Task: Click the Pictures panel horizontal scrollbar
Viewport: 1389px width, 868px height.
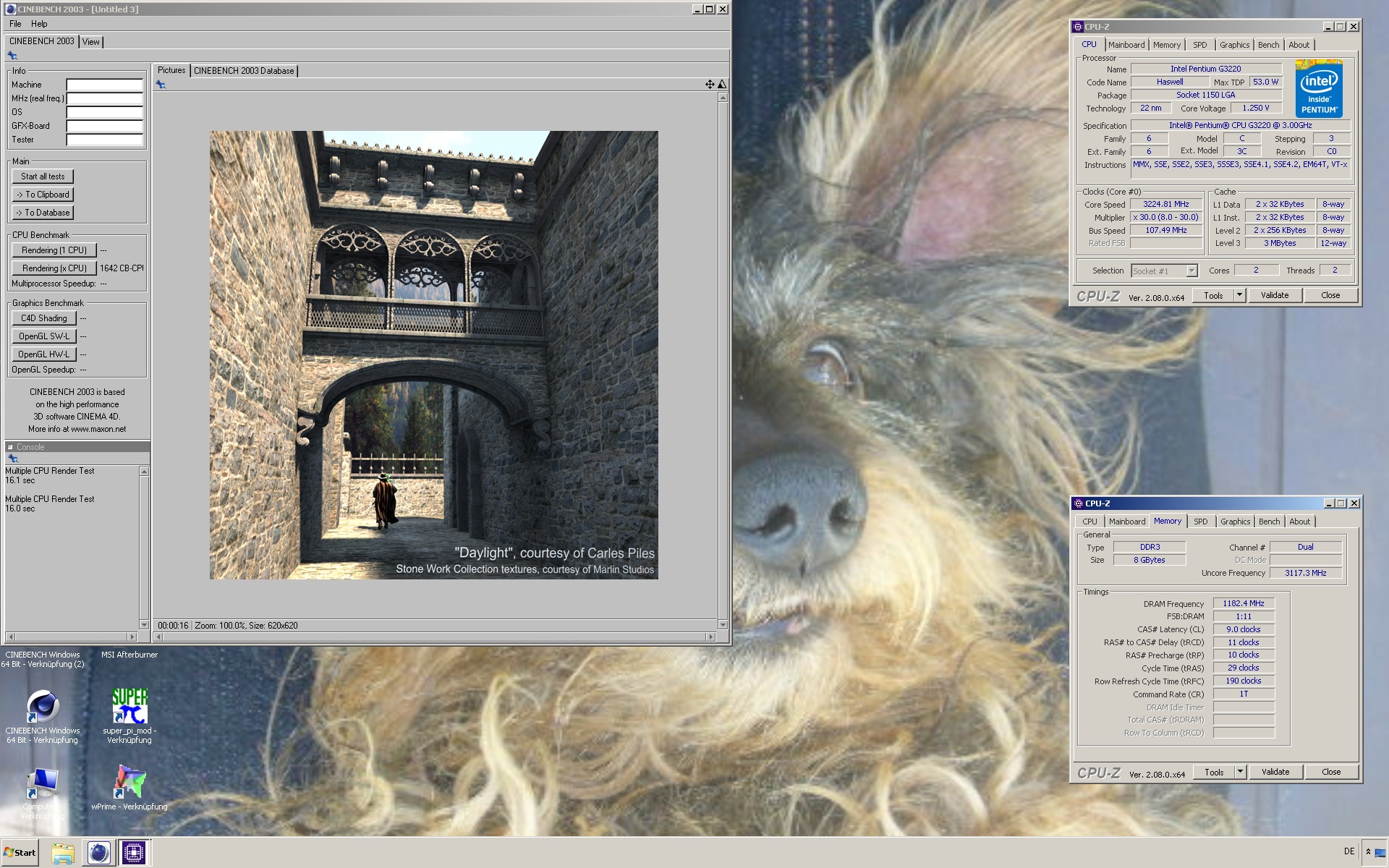Action: (x=434, y=637)
